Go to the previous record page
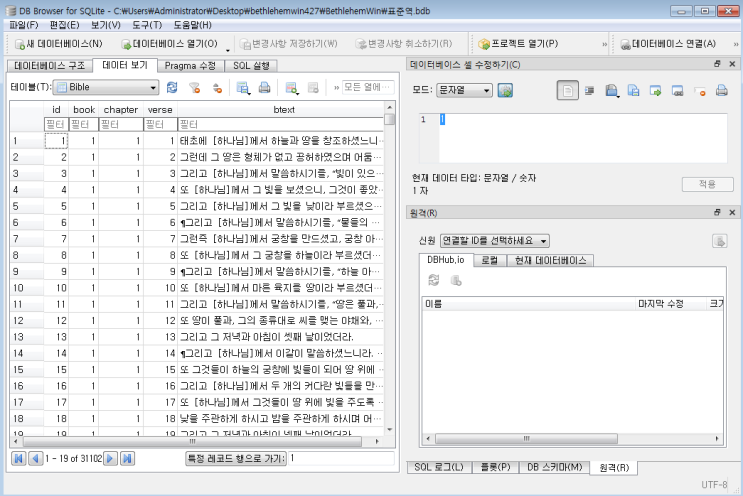Screen dimensions: 743x496 pyautogui.click(x=36, y=459)
